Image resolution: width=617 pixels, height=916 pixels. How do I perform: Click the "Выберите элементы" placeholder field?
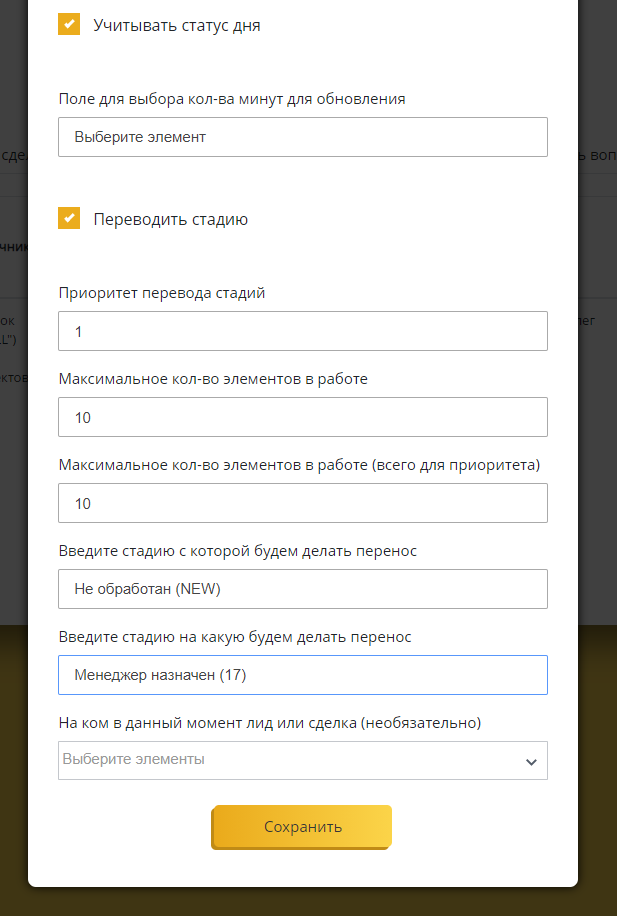[x=280, y=760]
